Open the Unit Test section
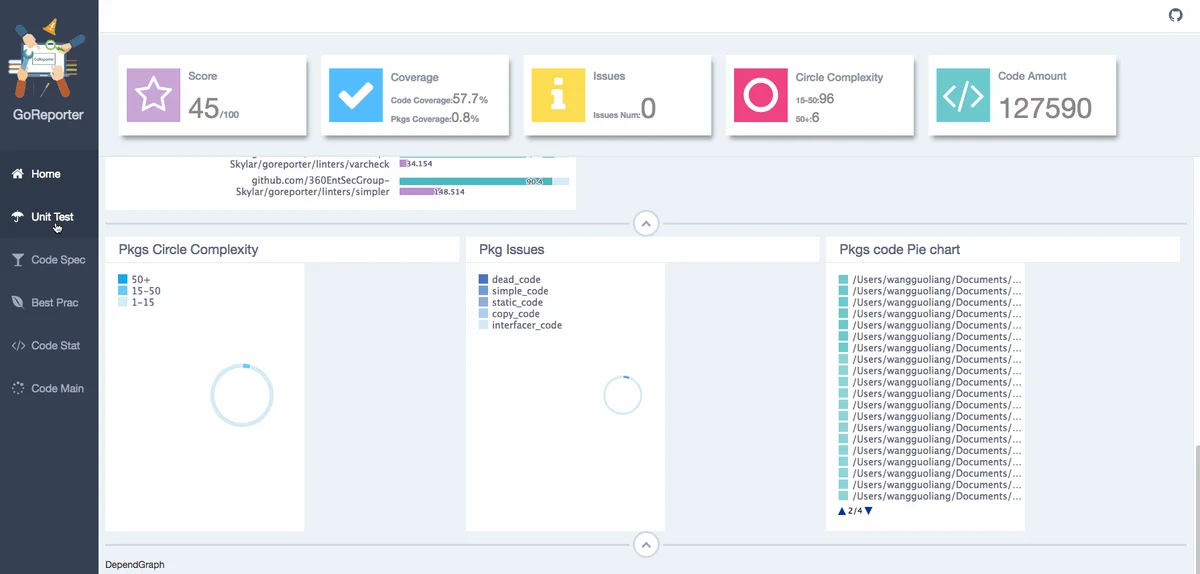 pos(49,217)
